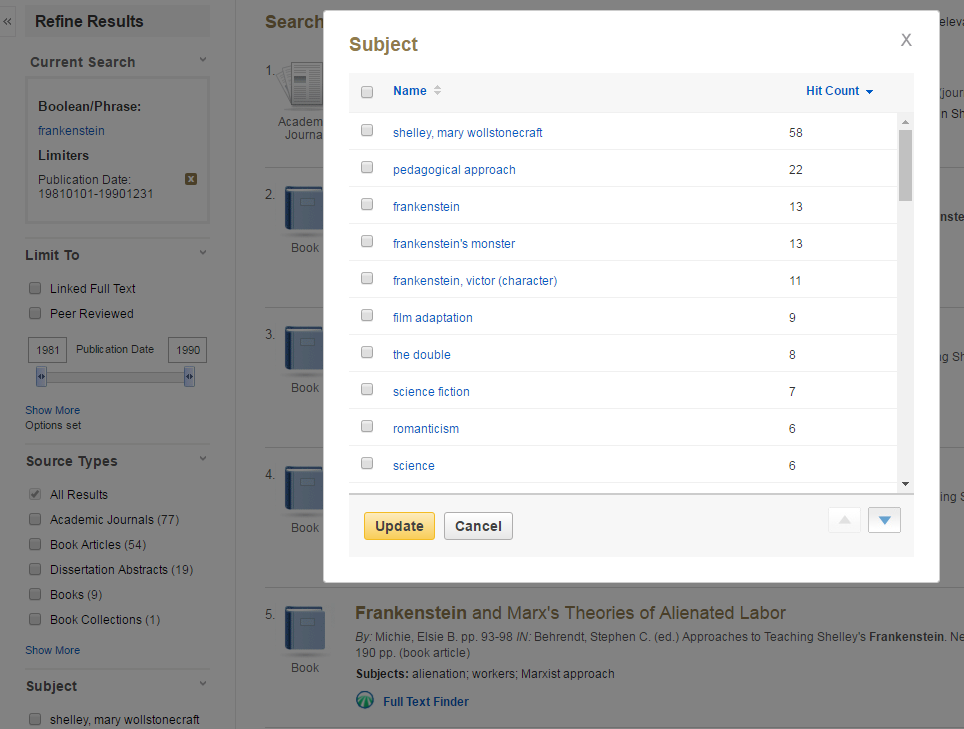Go to previous page of subjects arrow
The width and height of the screenshot is (964, 729).
844,520
